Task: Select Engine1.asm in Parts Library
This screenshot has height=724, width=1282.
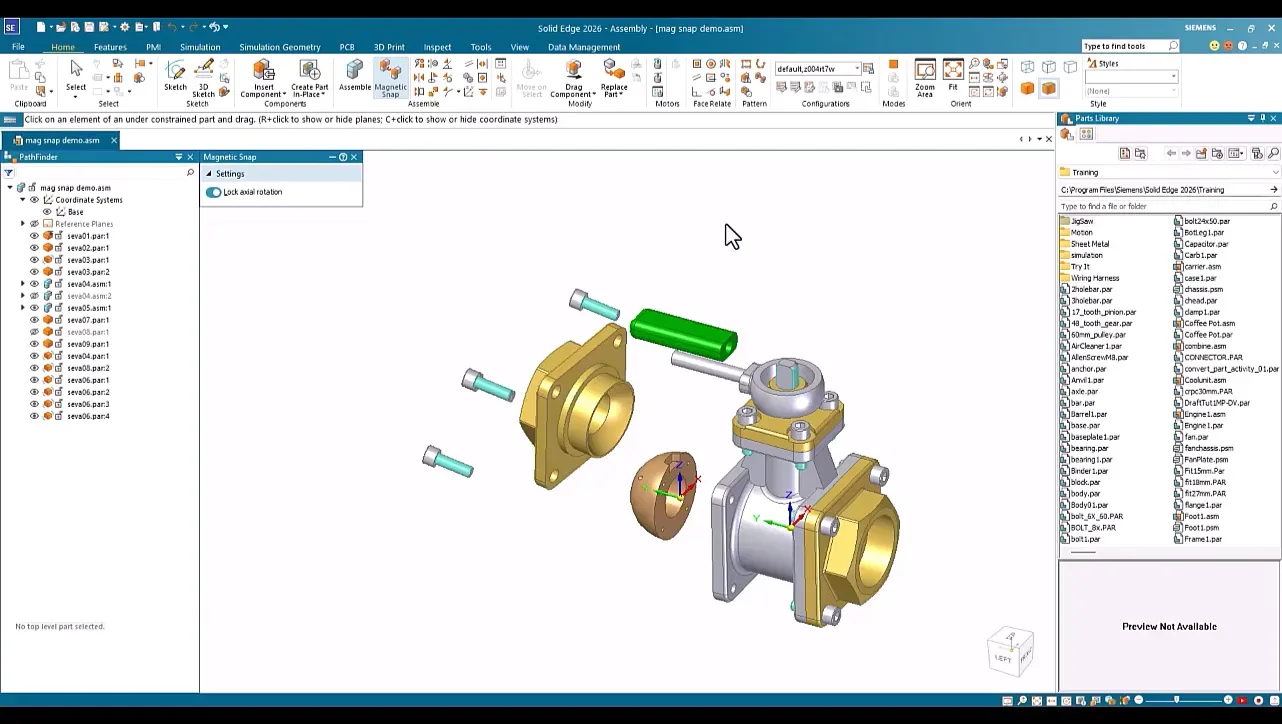Action: 1204,414
